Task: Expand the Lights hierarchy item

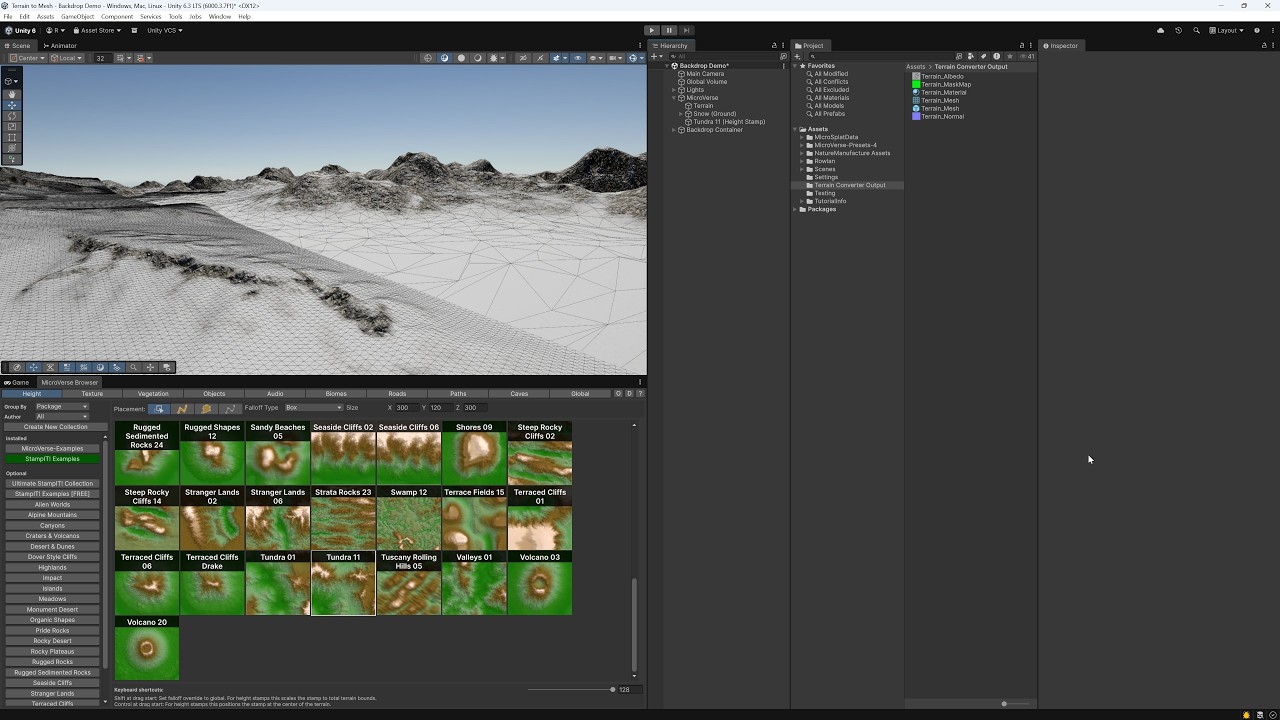Action: 674,90
